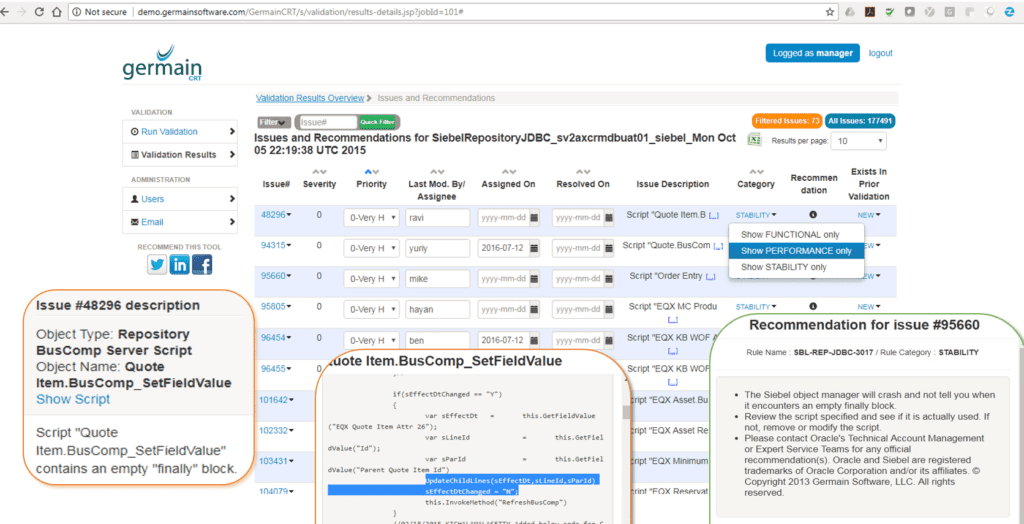The height and width of the screenshot is (524, 1024).
Task: Click Filtered Issues: 73 badge
Action: [x=787, y=121]
